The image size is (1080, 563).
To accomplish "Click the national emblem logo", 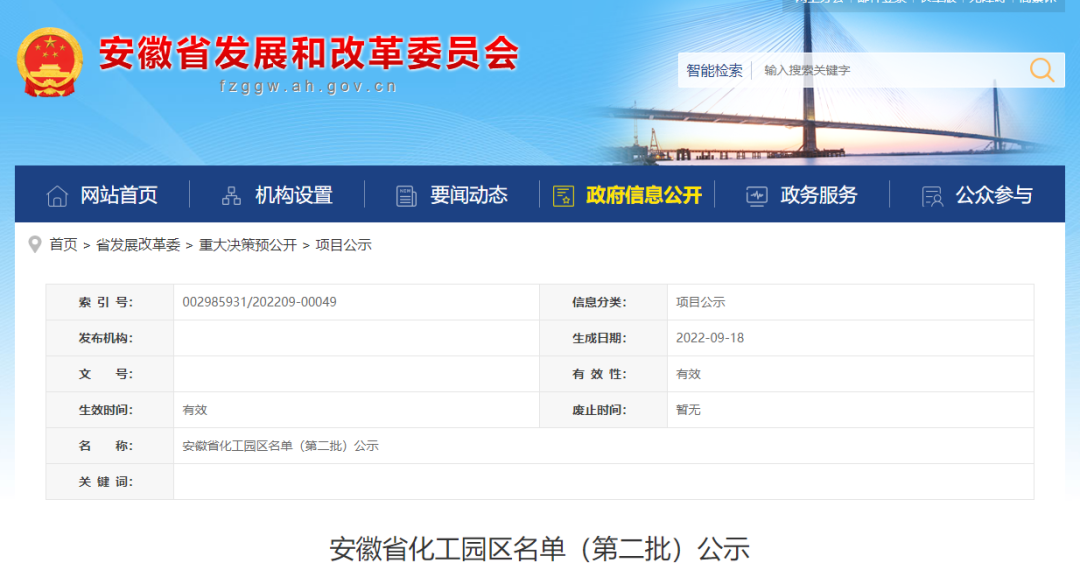I will click(50, 62).
